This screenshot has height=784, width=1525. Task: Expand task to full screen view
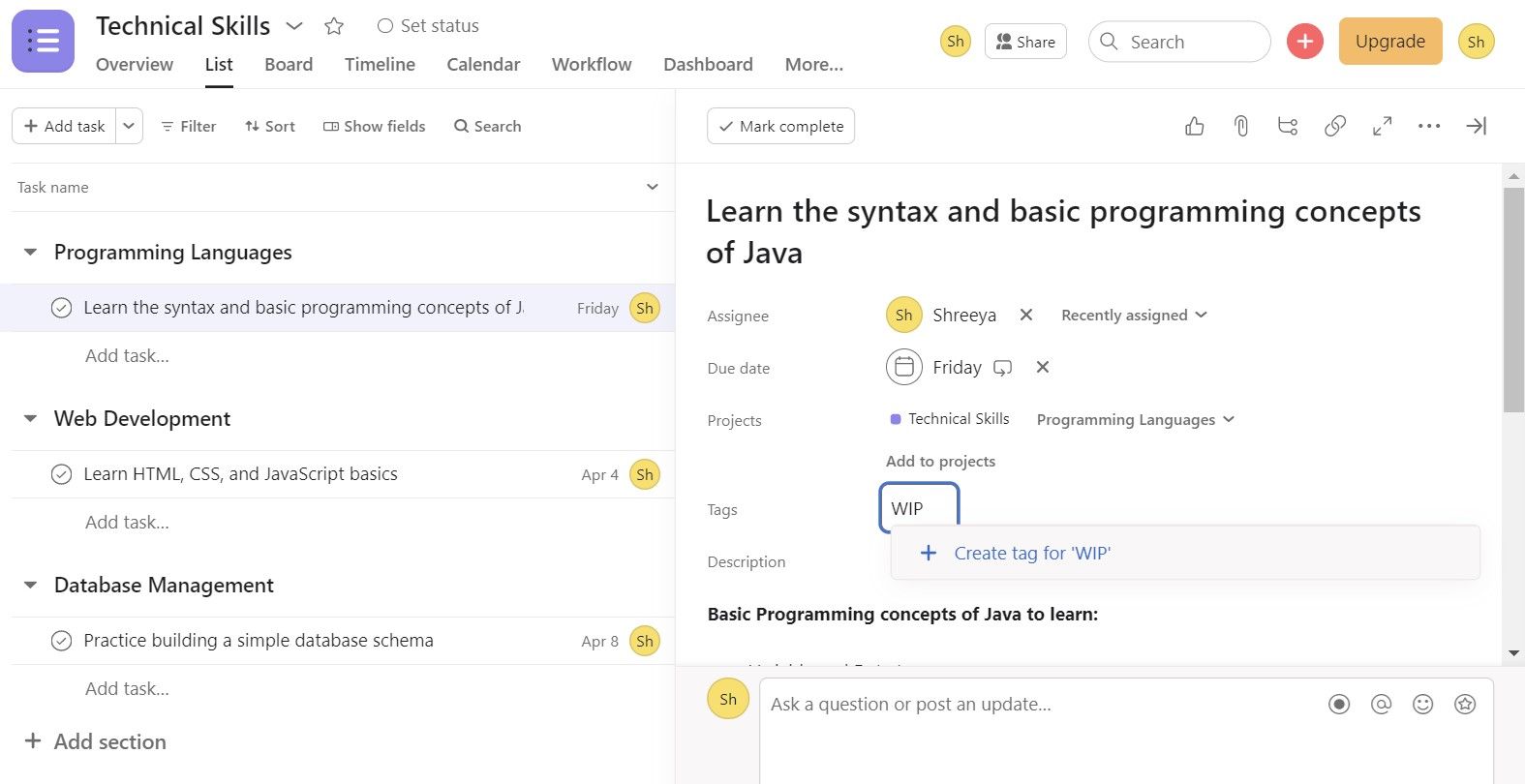pos(1382,126)
